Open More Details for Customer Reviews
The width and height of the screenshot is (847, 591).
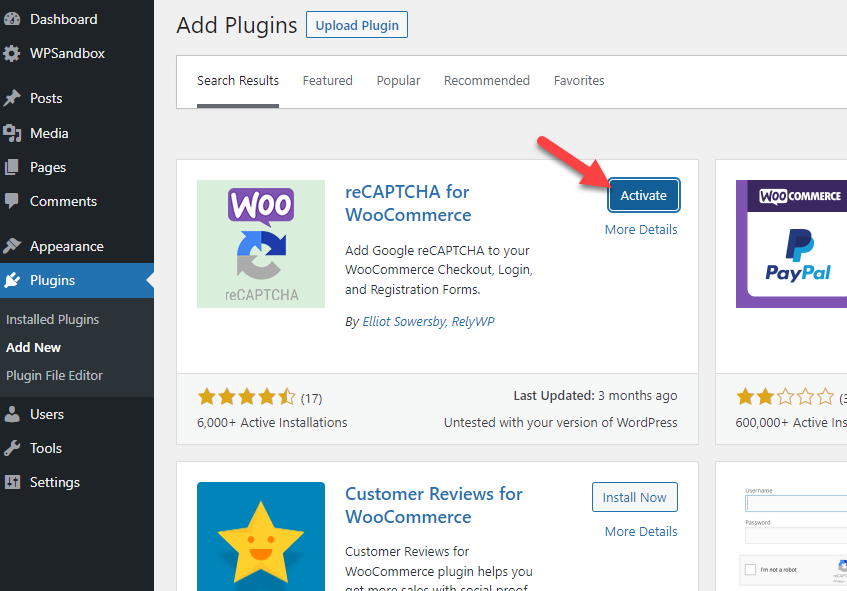point(641,532)
